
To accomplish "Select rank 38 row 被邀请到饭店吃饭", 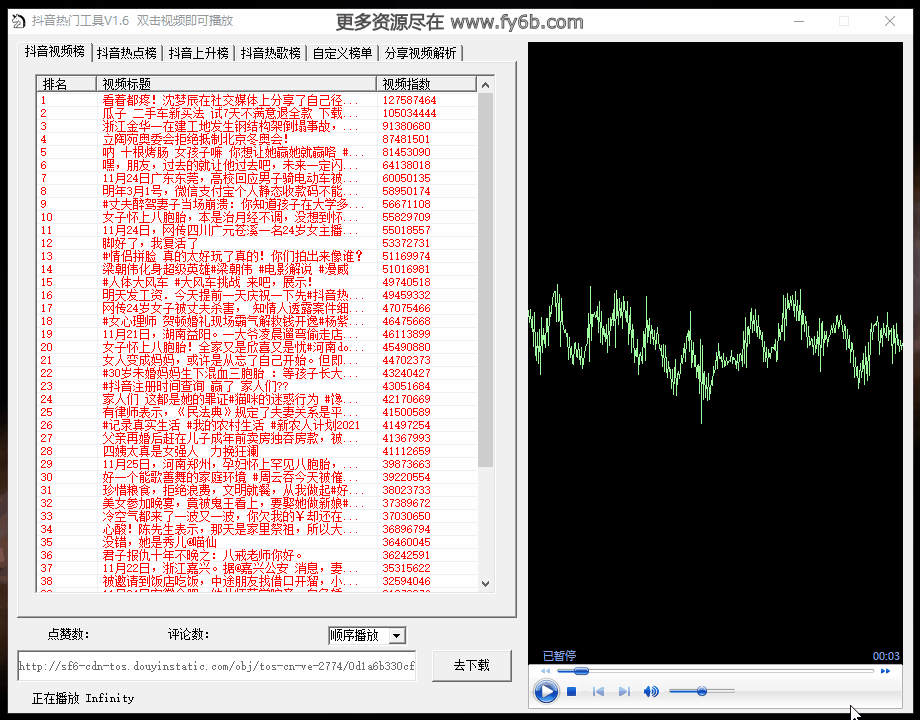I will tap(257, 581).
